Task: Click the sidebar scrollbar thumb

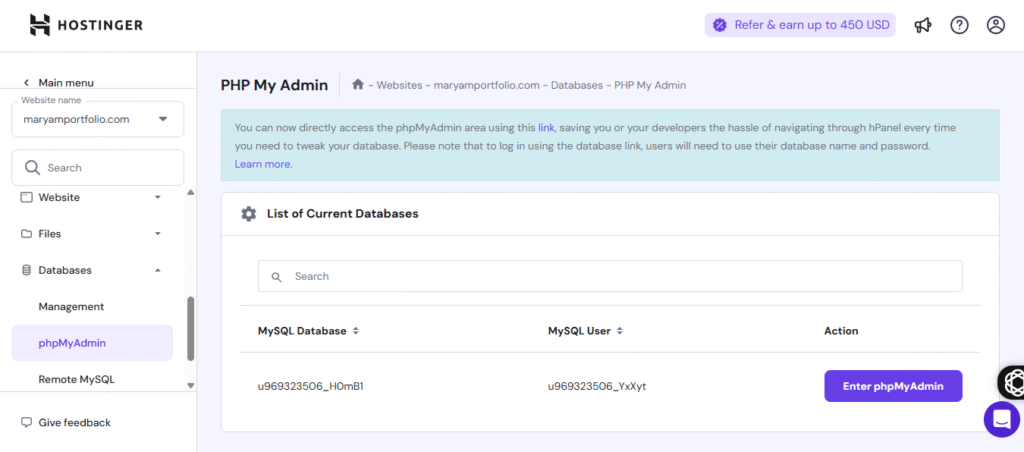Action: [191, 329]
